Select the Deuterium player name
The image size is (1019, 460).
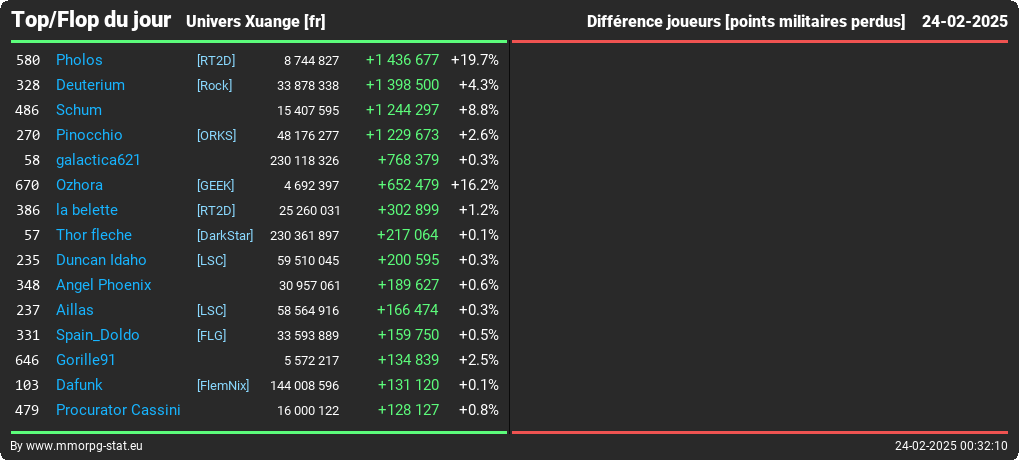click(90, 85)
